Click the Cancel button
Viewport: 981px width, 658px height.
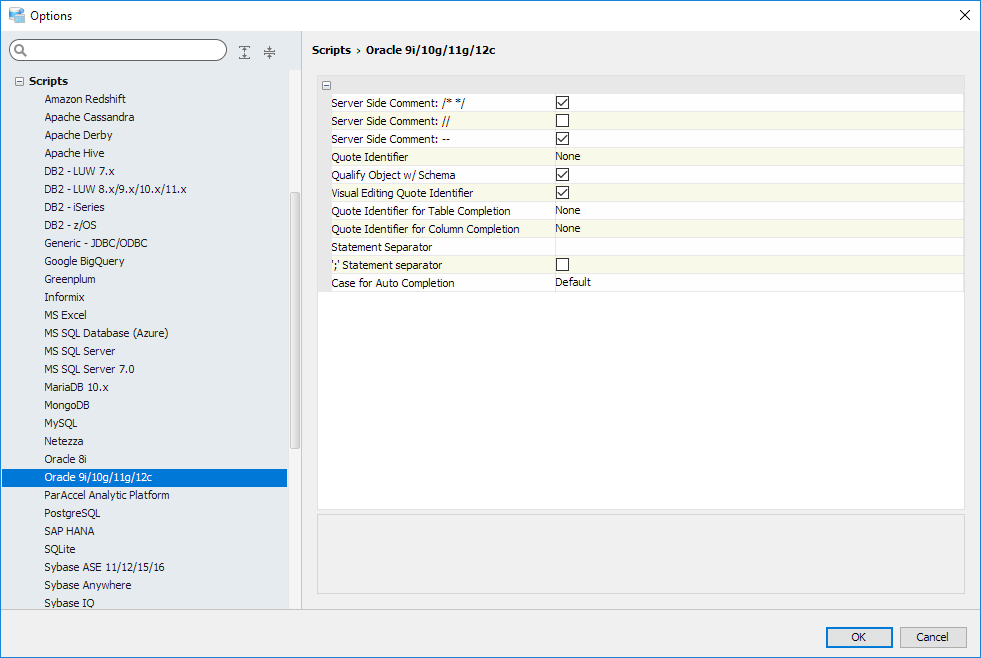coord(932,637)
